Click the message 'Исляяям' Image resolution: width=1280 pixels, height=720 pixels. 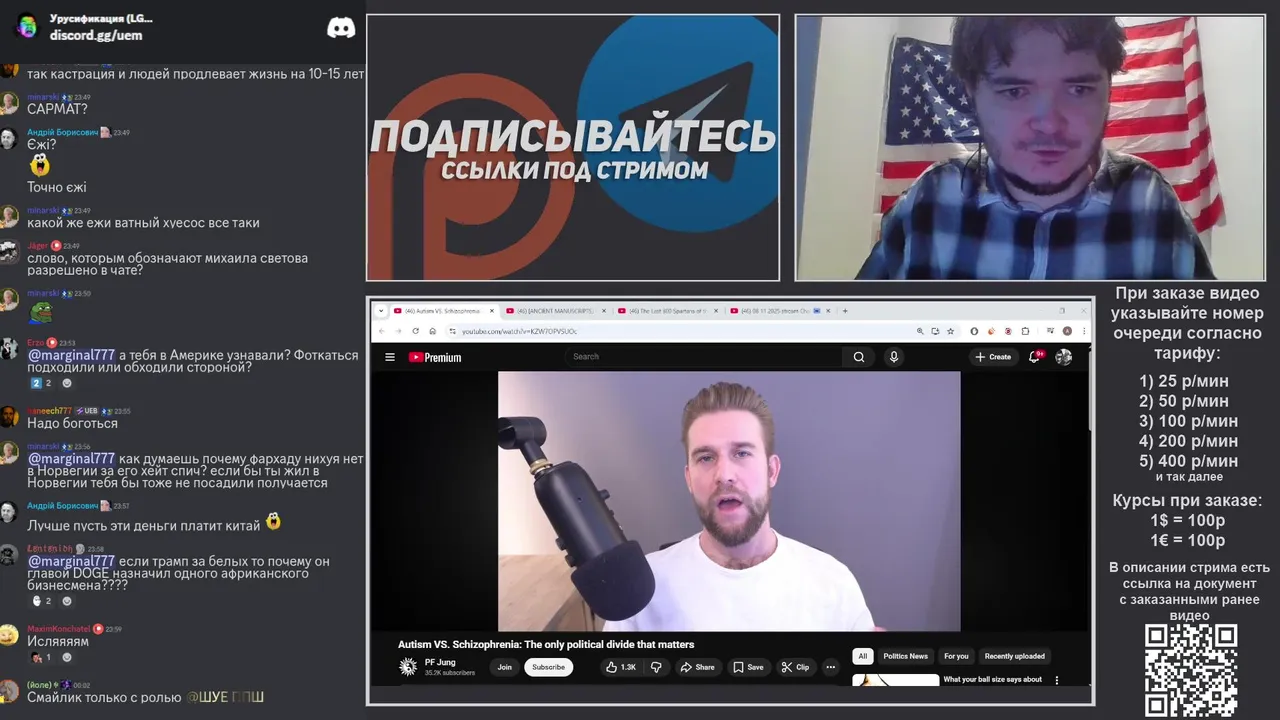58,641
